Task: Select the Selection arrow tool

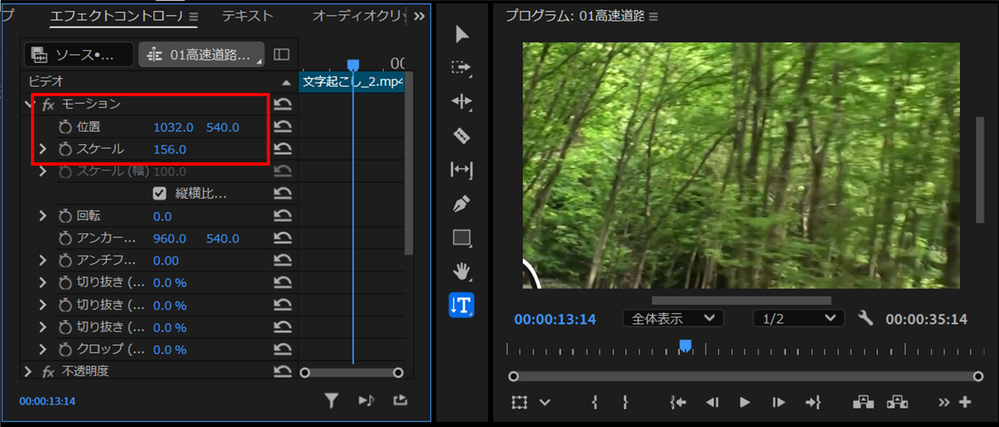Action: (461, 34)
